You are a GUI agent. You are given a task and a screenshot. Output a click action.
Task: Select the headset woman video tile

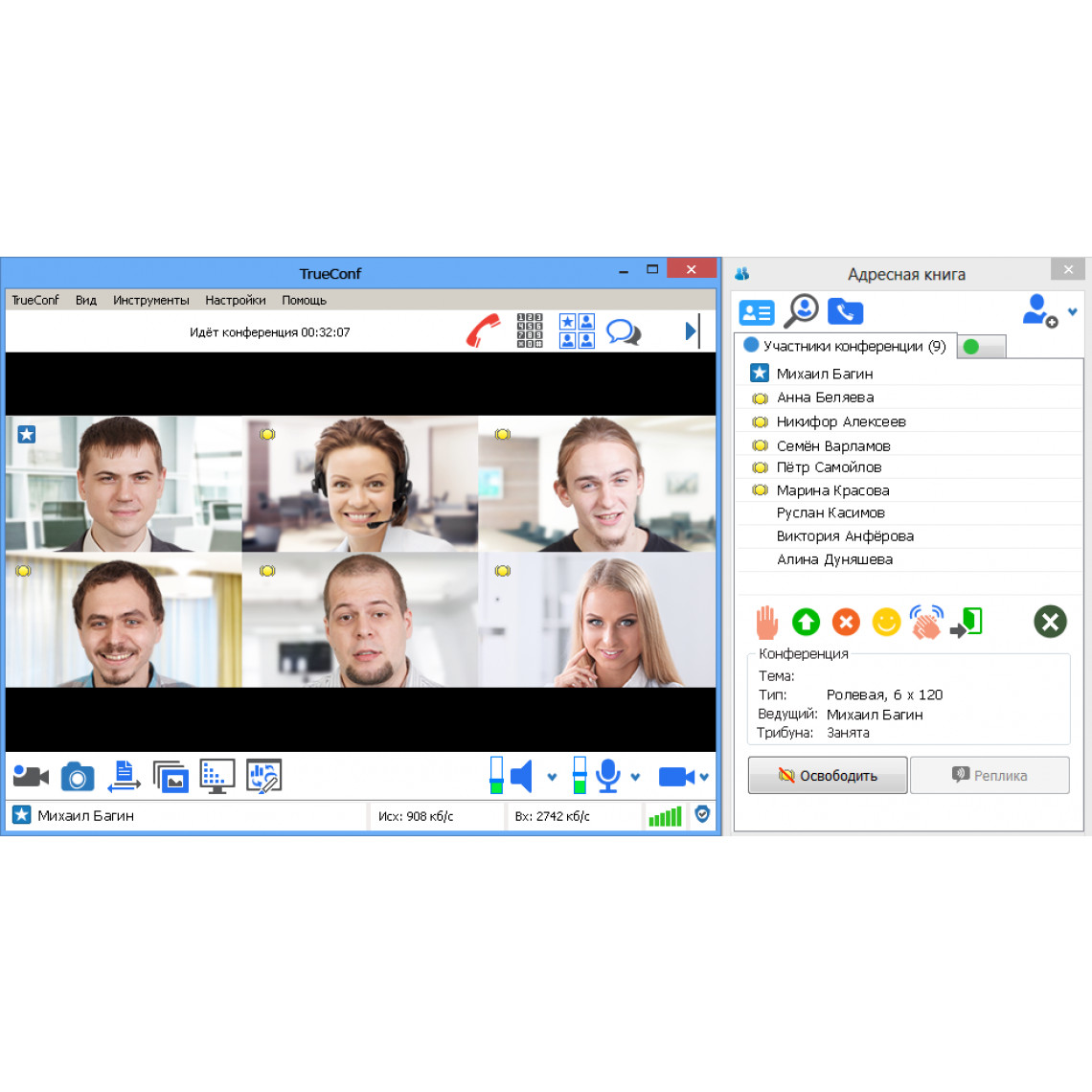pos(360,484)
